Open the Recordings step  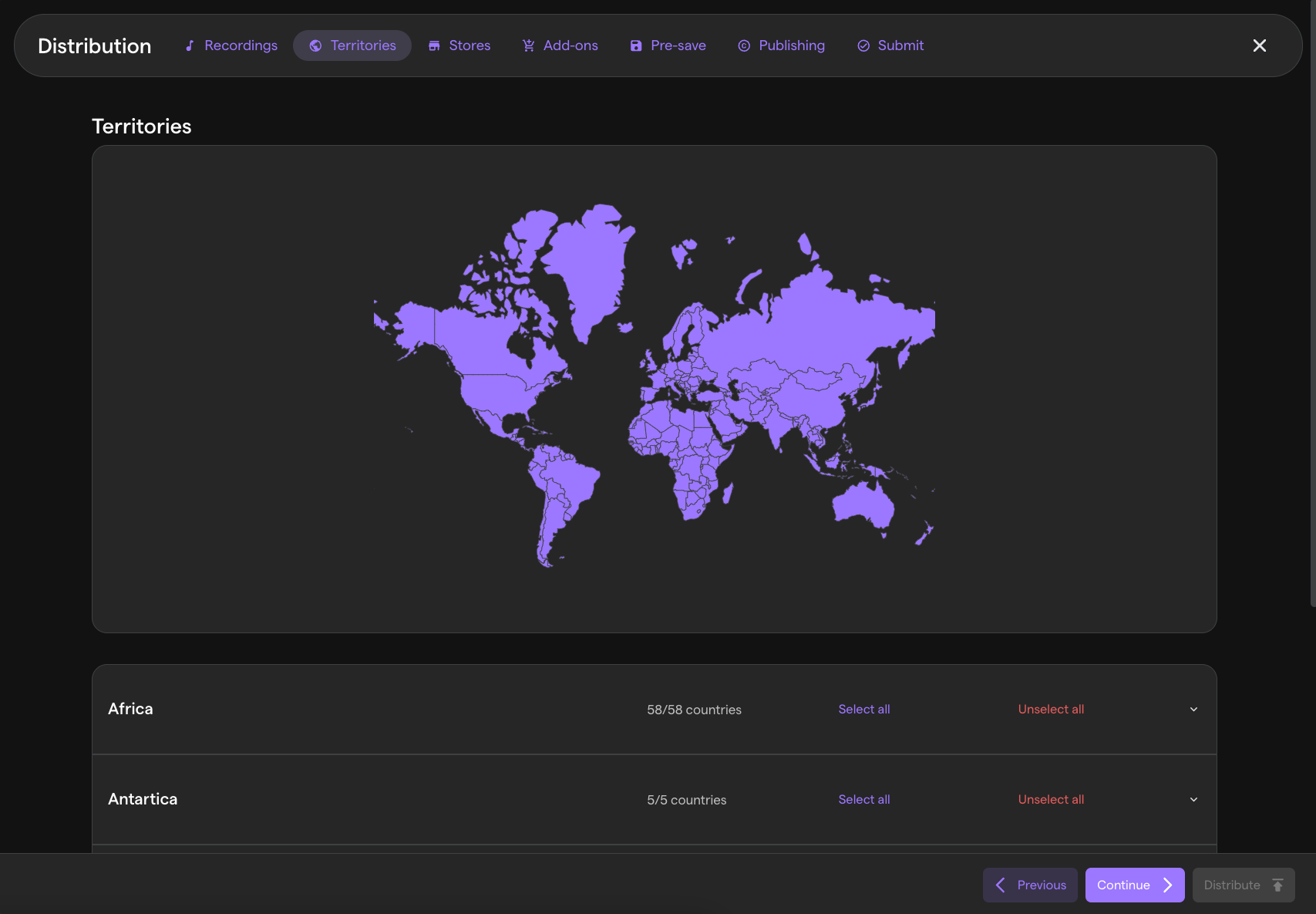pyautogui.click(x=231, y=46)
